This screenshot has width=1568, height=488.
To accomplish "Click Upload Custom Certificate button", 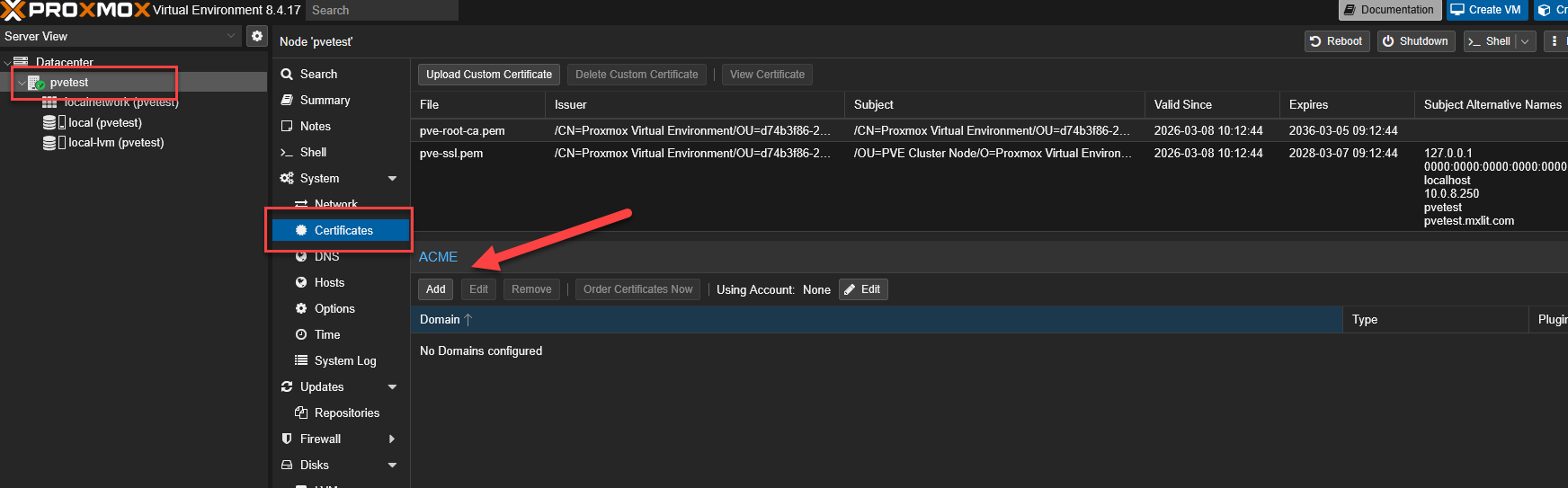I will 488,75.
